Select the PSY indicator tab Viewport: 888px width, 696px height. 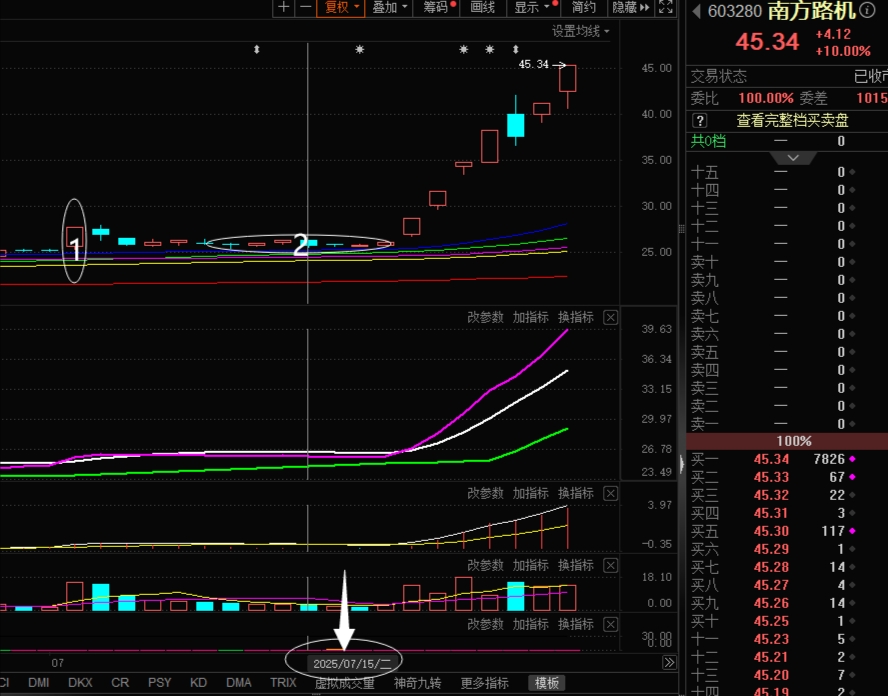pyautogui.click(x=160, y=683)
